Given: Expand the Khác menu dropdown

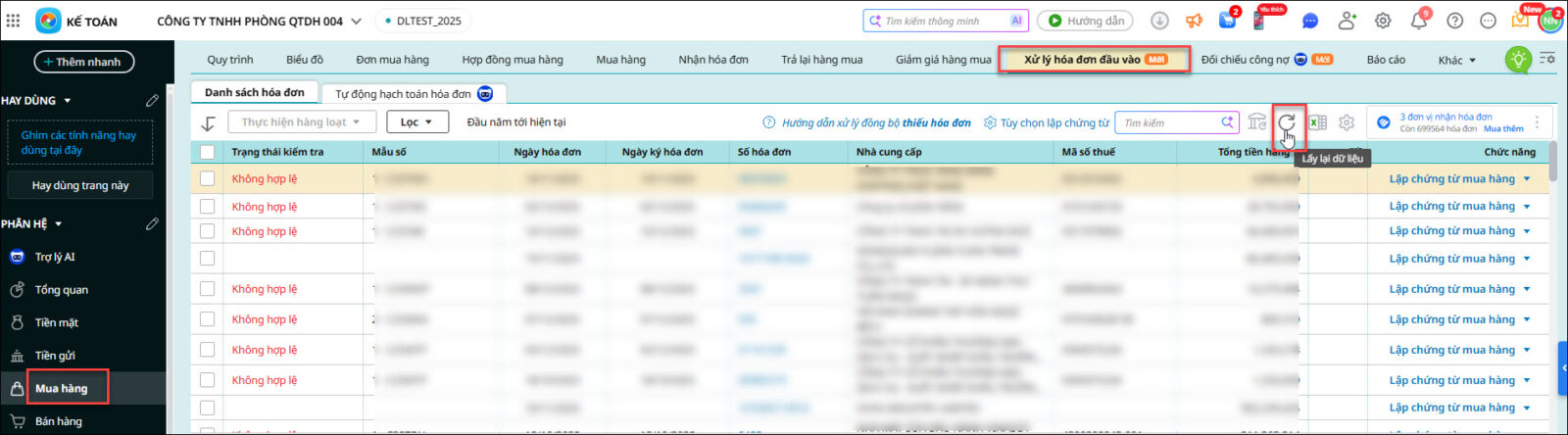Looking at the screenshot, I should pyautogui.click(x=1456, y=61).
